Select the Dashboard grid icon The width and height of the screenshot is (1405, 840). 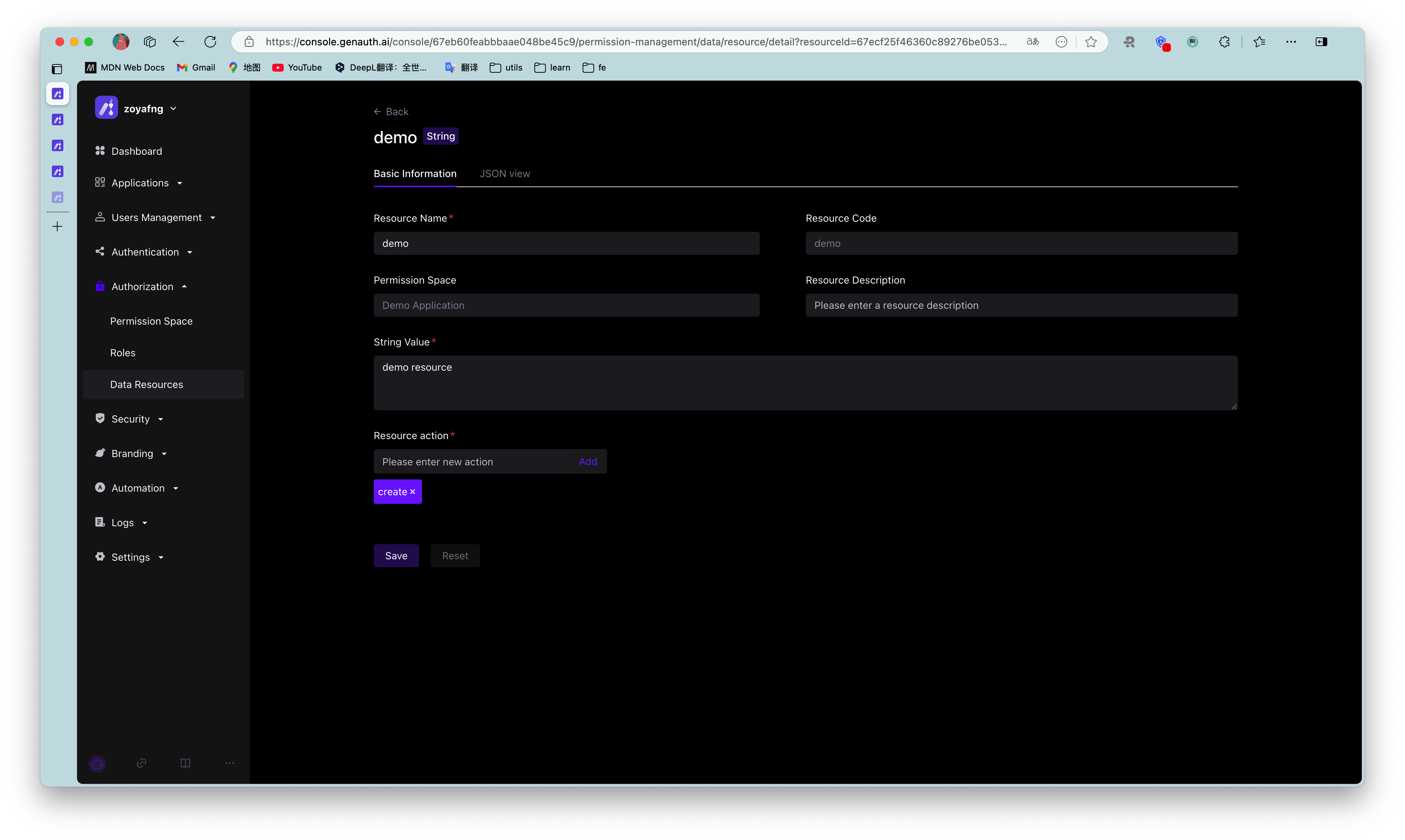click(100, 150)
